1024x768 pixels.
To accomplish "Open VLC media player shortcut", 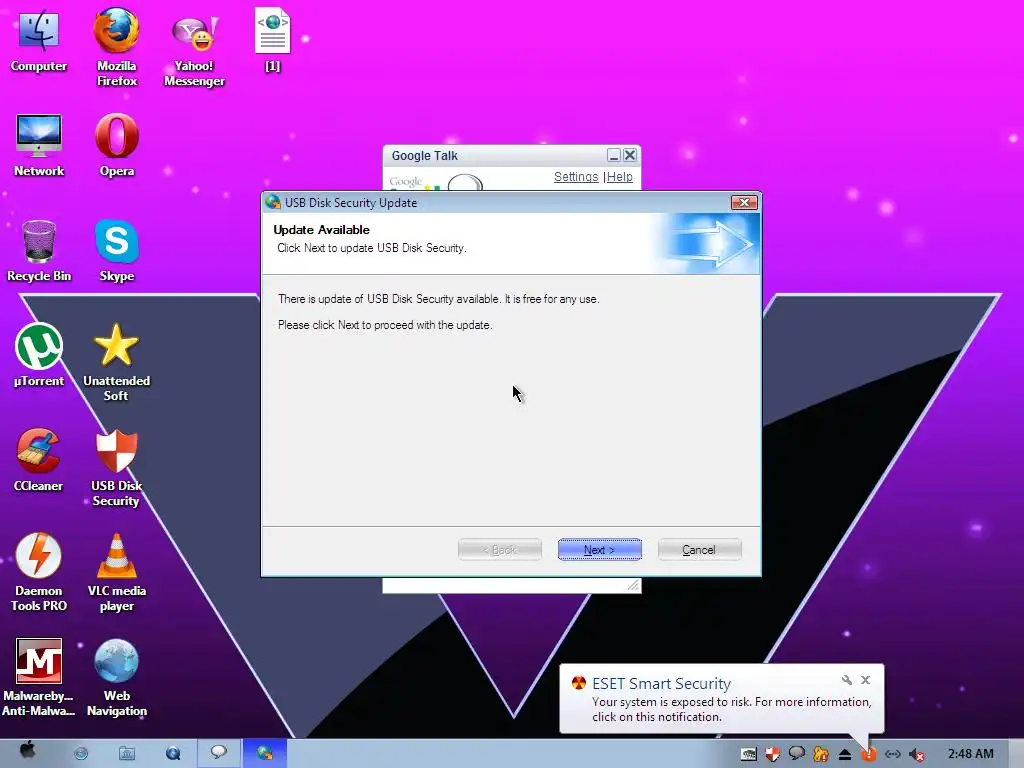I will (116, 572).
